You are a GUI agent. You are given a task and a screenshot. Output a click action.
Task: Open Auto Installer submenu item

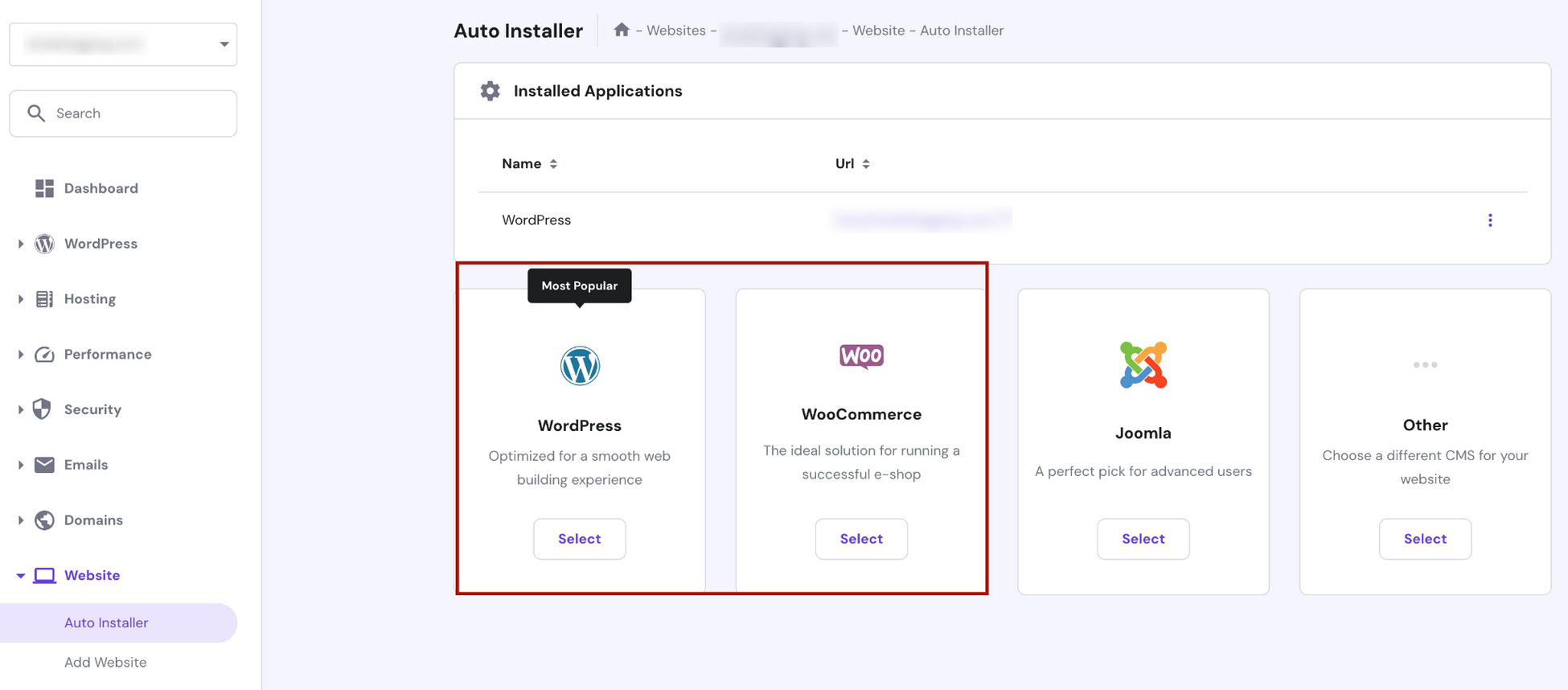pos(118,623)
